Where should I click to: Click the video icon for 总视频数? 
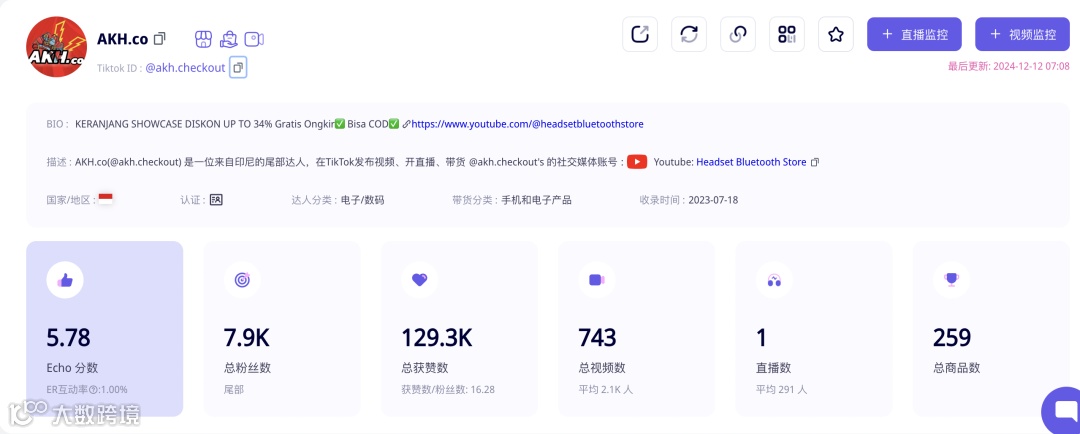coord(596,280)
